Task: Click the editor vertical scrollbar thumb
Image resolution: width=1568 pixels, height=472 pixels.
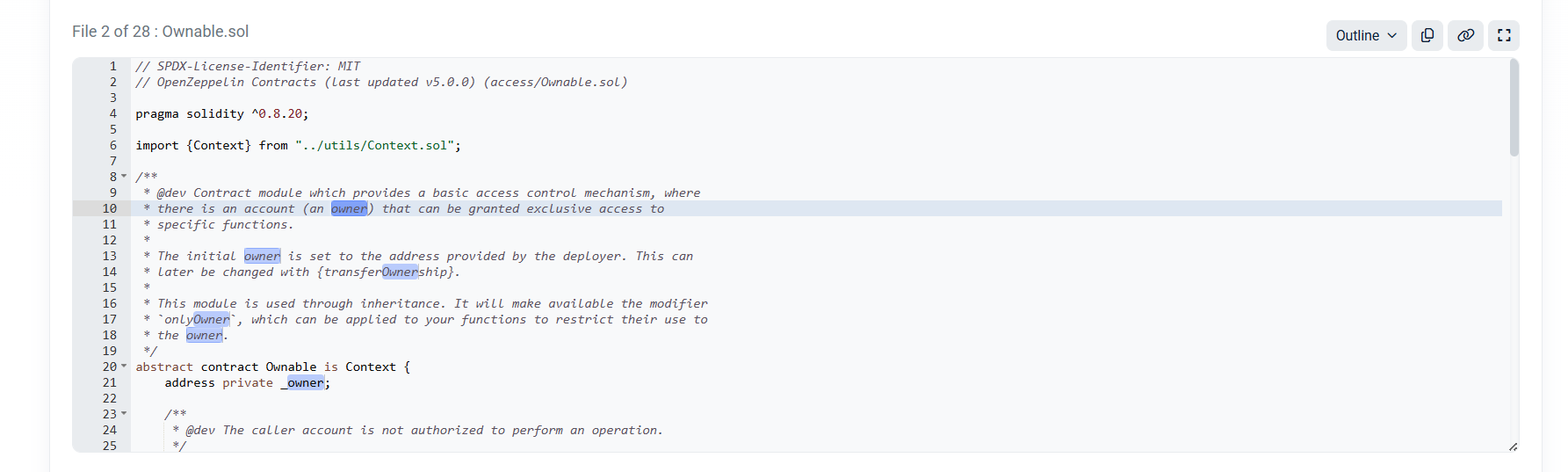Action: click(1514, 107)
